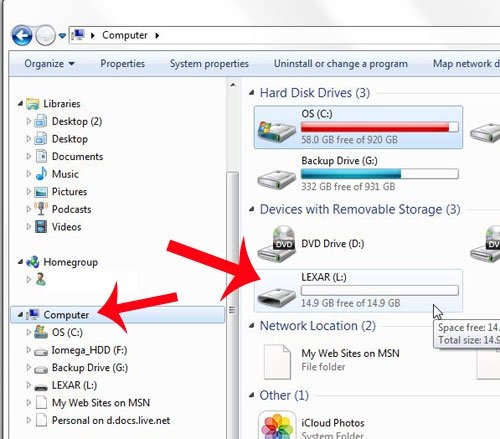
Task: Collapse the Other (1) group
Action: pos(252,395)
